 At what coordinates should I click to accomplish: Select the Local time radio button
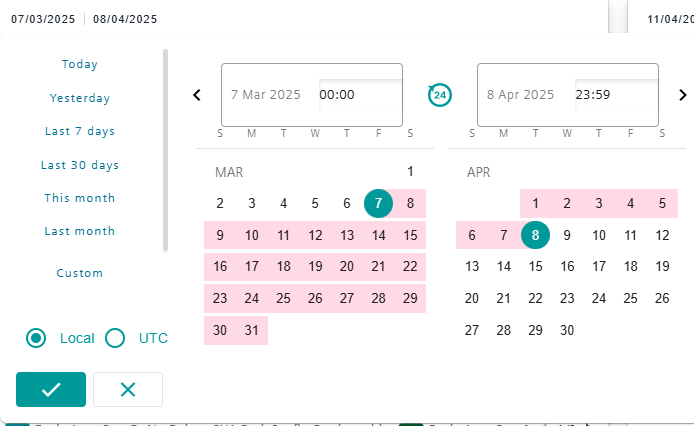(36, 338)
